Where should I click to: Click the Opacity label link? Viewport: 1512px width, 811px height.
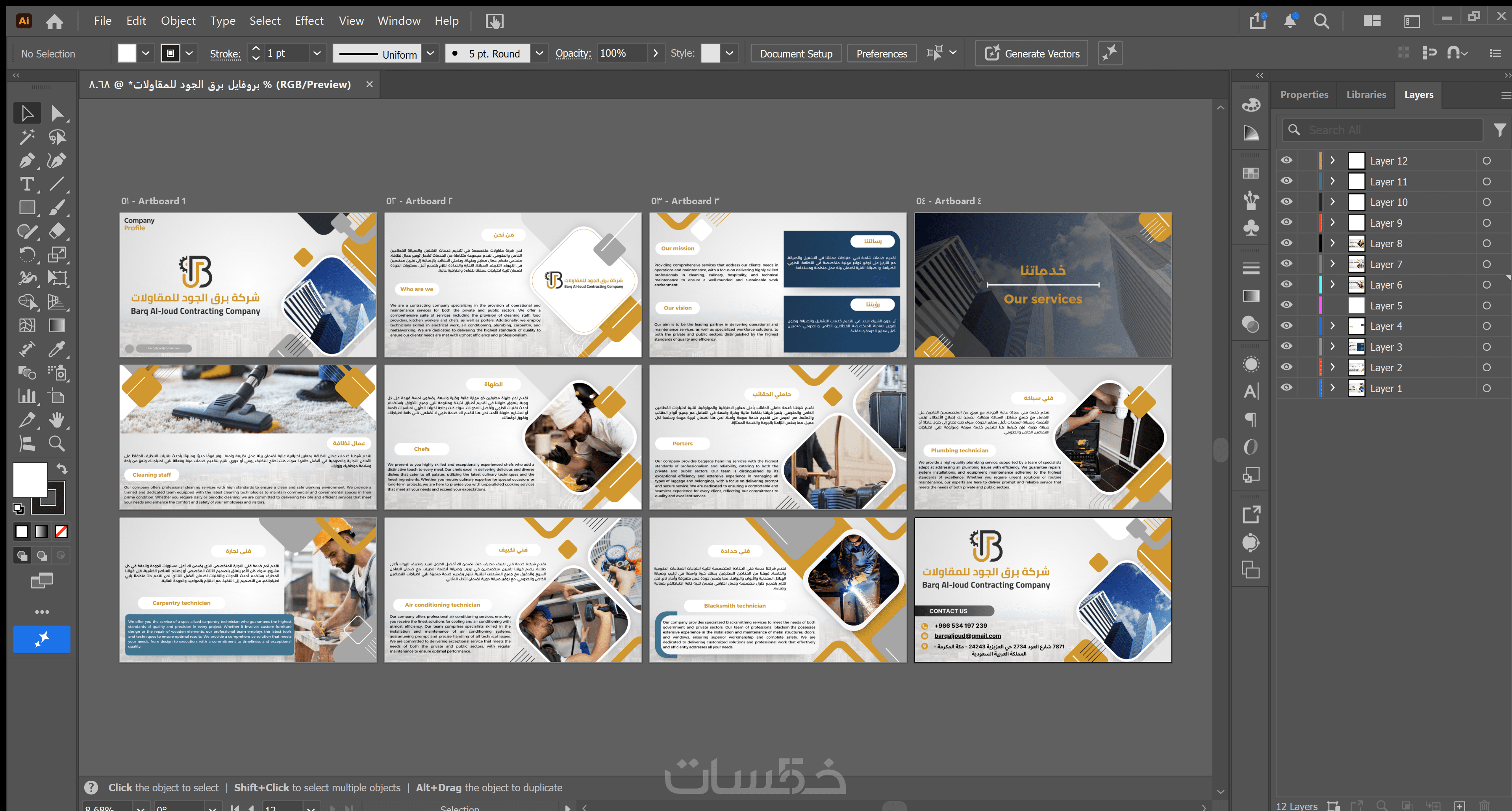point(573,54)
